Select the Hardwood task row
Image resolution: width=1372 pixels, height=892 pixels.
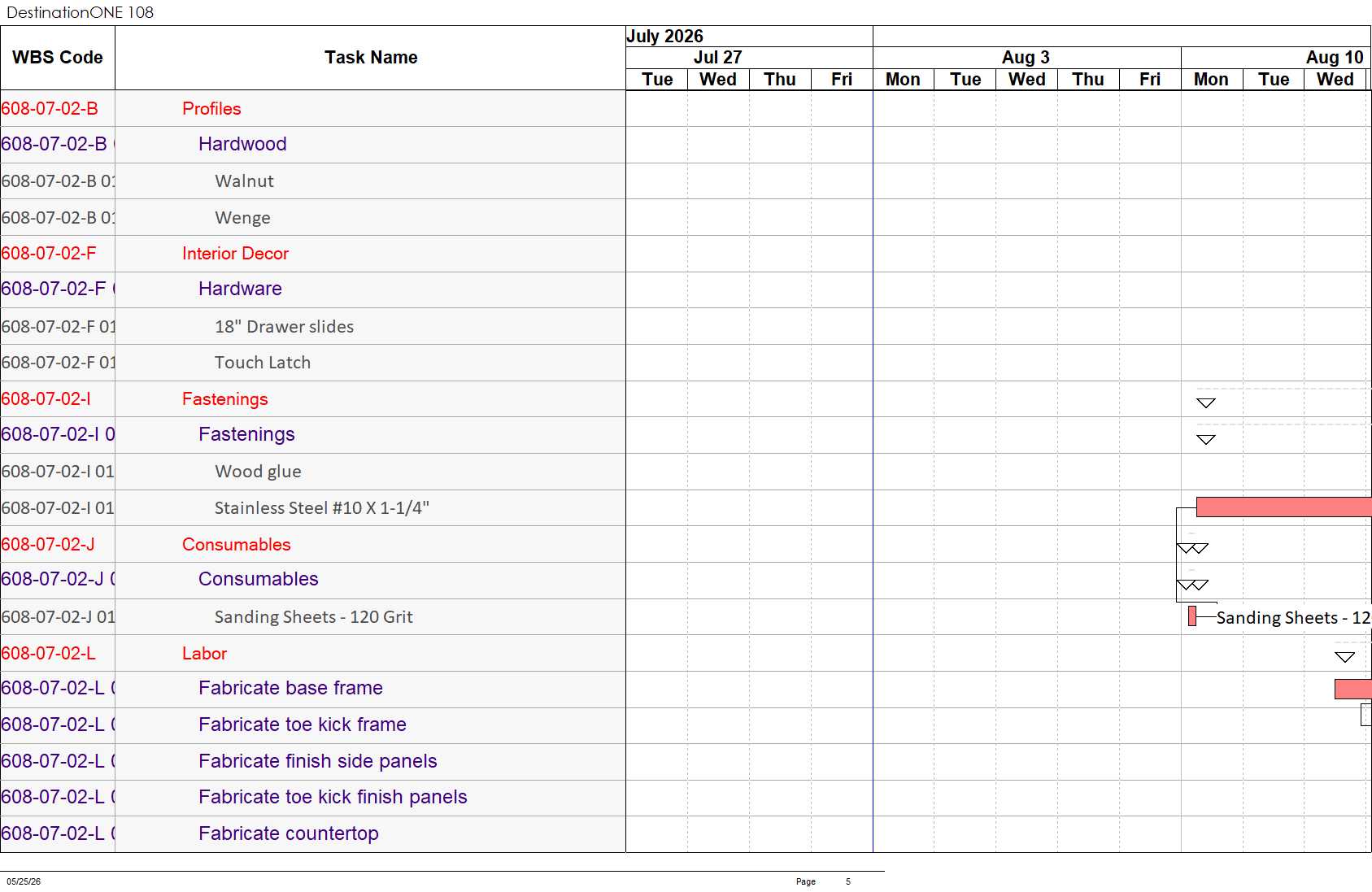tap(313, 145)
